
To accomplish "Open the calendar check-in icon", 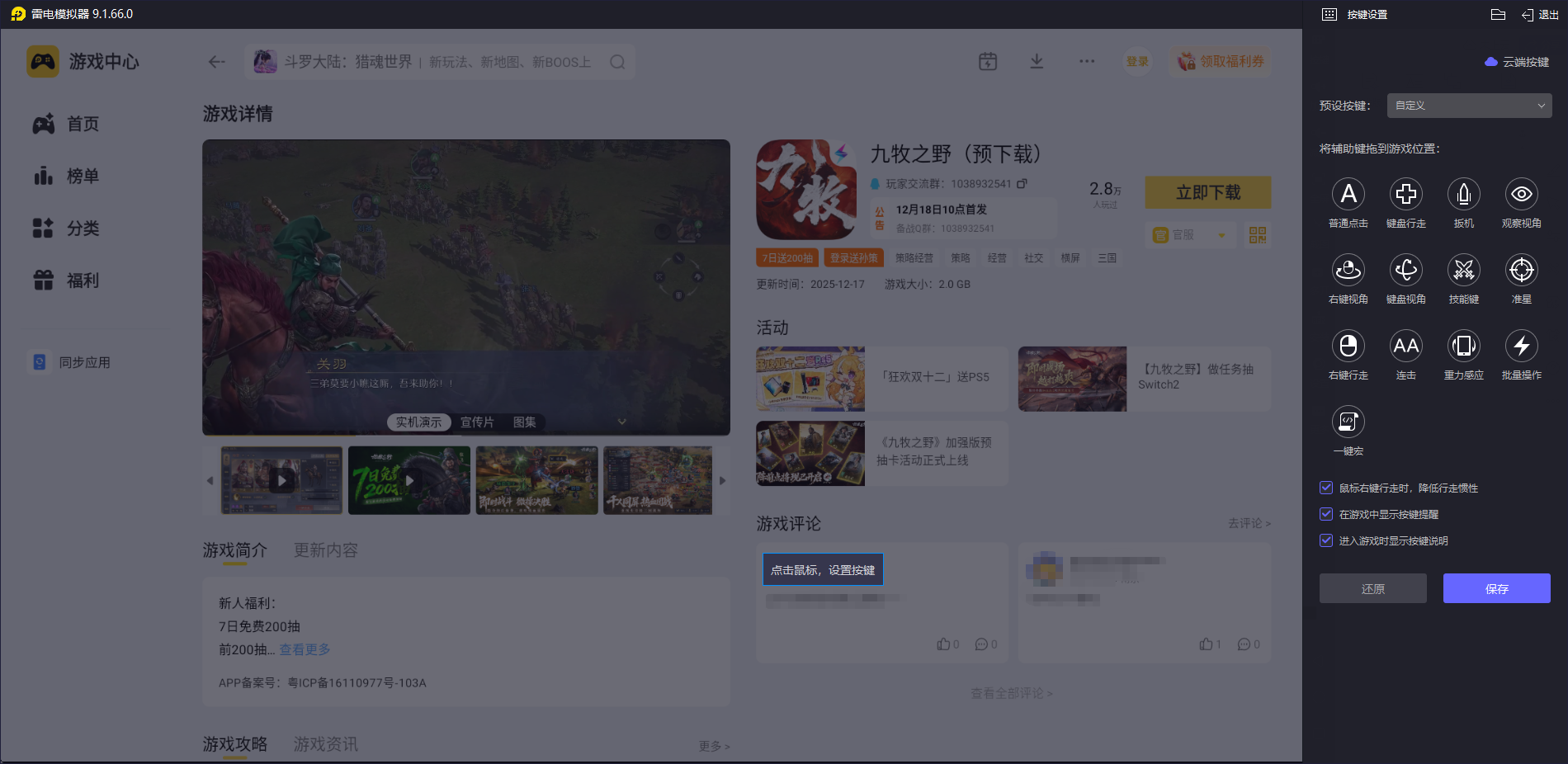I will [988, 61].
